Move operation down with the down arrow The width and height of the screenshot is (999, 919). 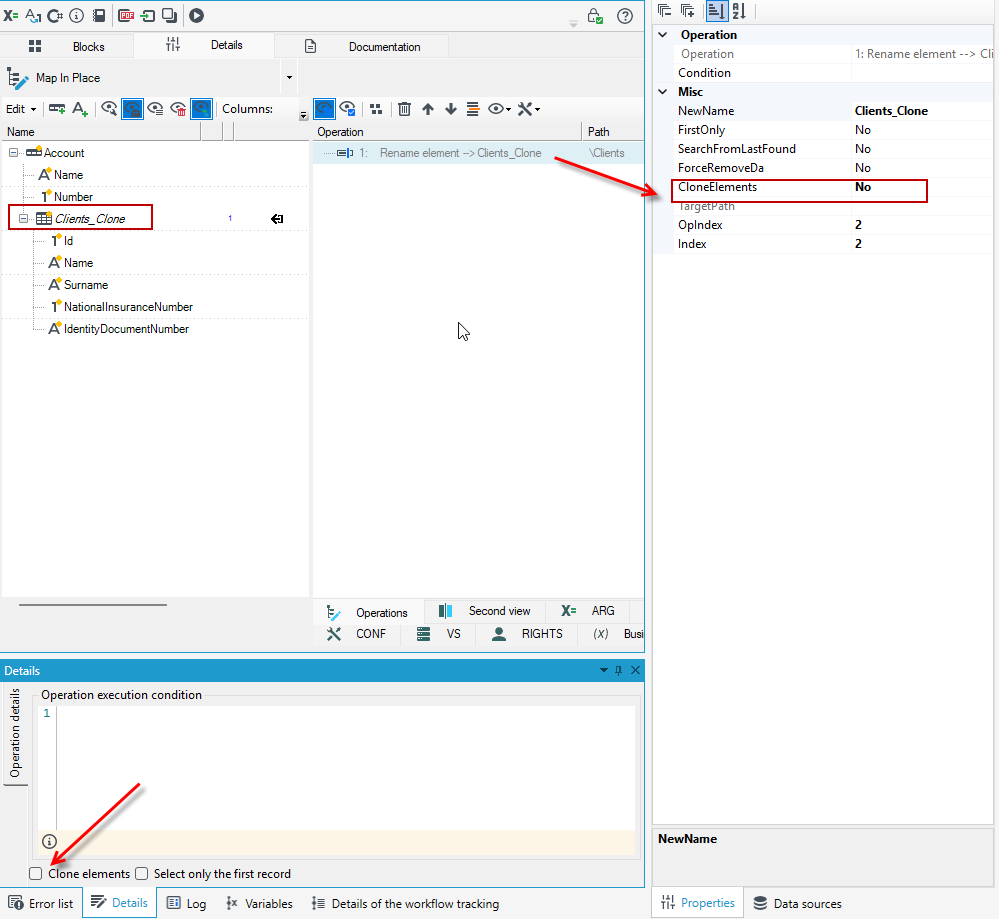point(451,109)
